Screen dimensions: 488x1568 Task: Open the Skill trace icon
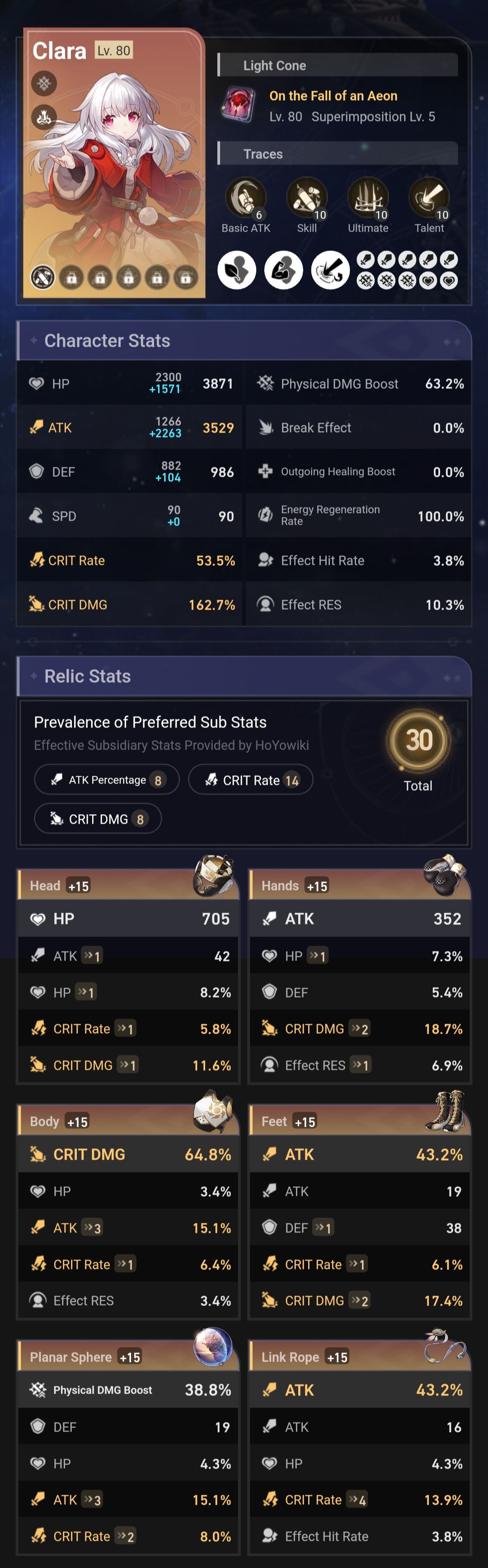[307, 196]
